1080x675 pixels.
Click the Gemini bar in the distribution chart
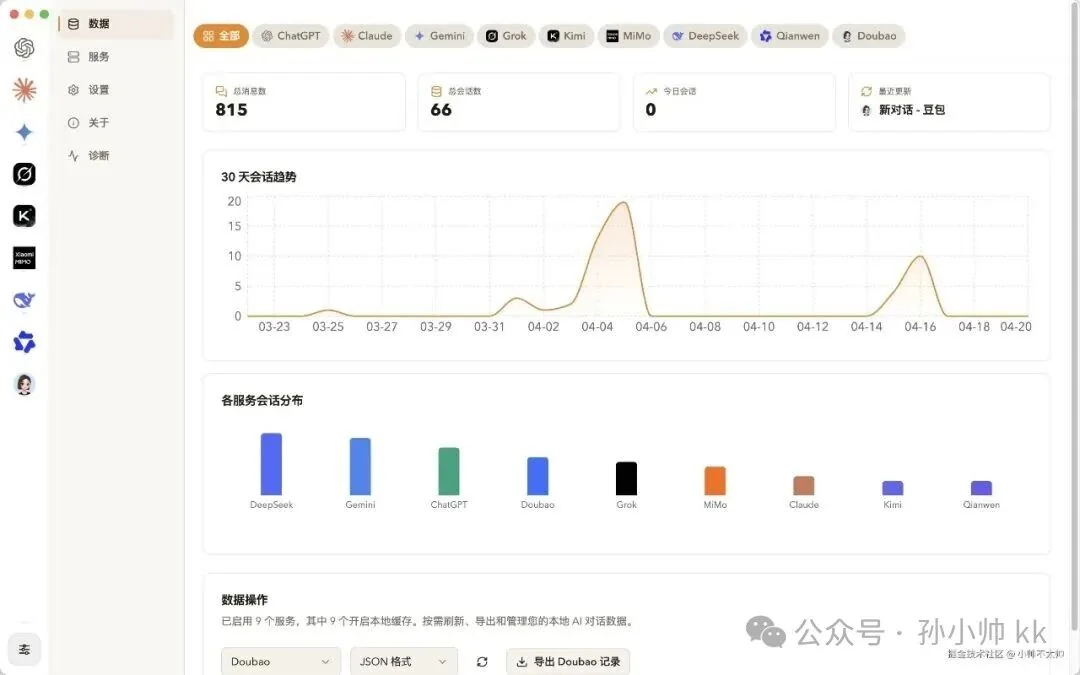(360, 466)
